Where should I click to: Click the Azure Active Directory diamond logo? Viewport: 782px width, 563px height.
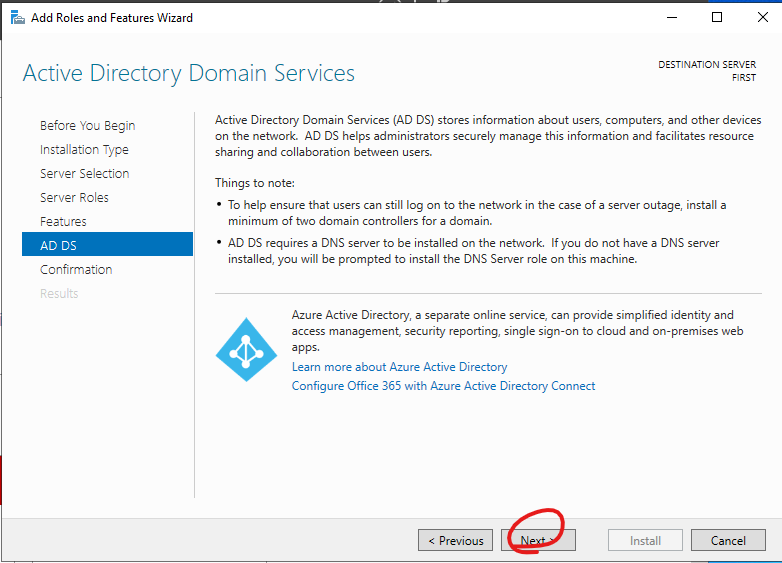click(x=246, y=350)
